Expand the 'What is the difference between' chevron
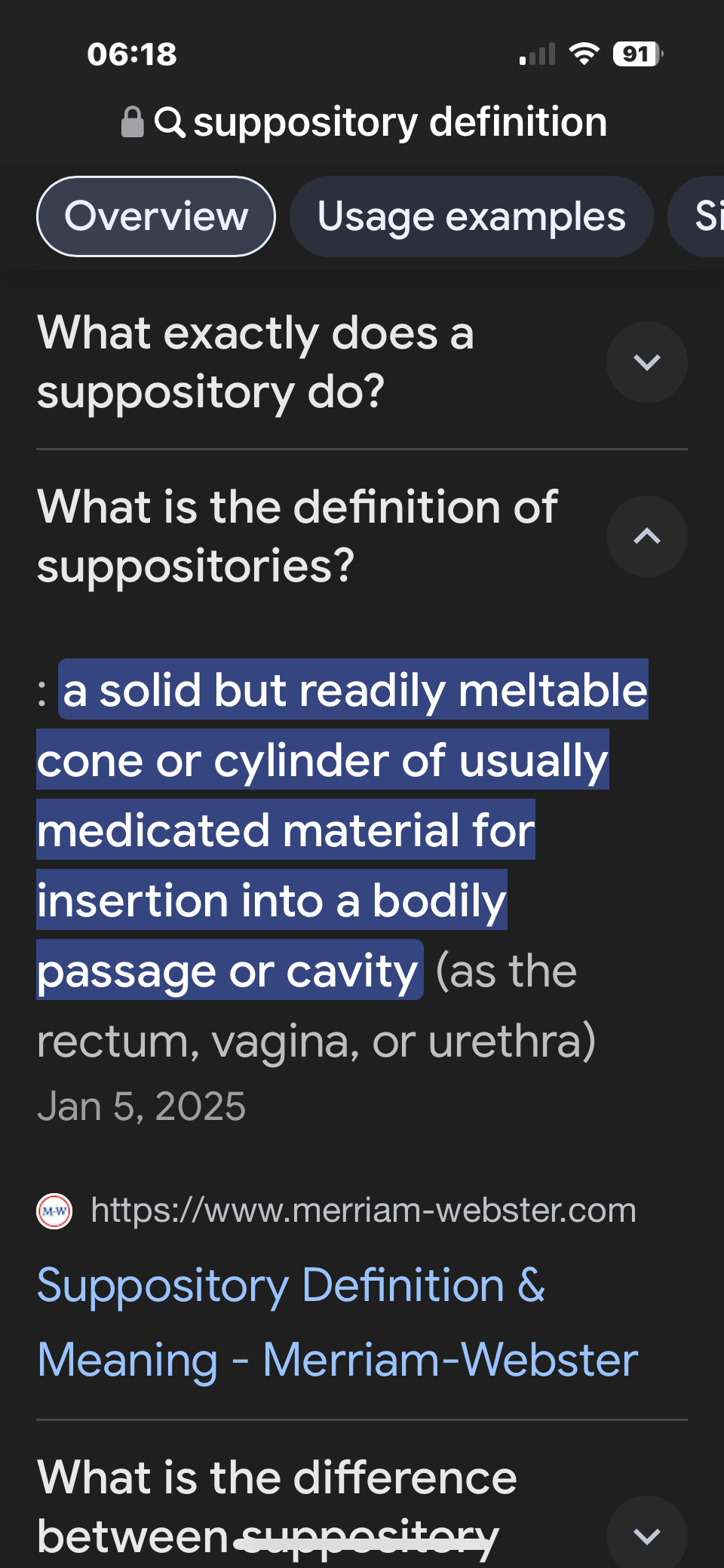Screen dimensions: 724x1568 point(647,1534)
